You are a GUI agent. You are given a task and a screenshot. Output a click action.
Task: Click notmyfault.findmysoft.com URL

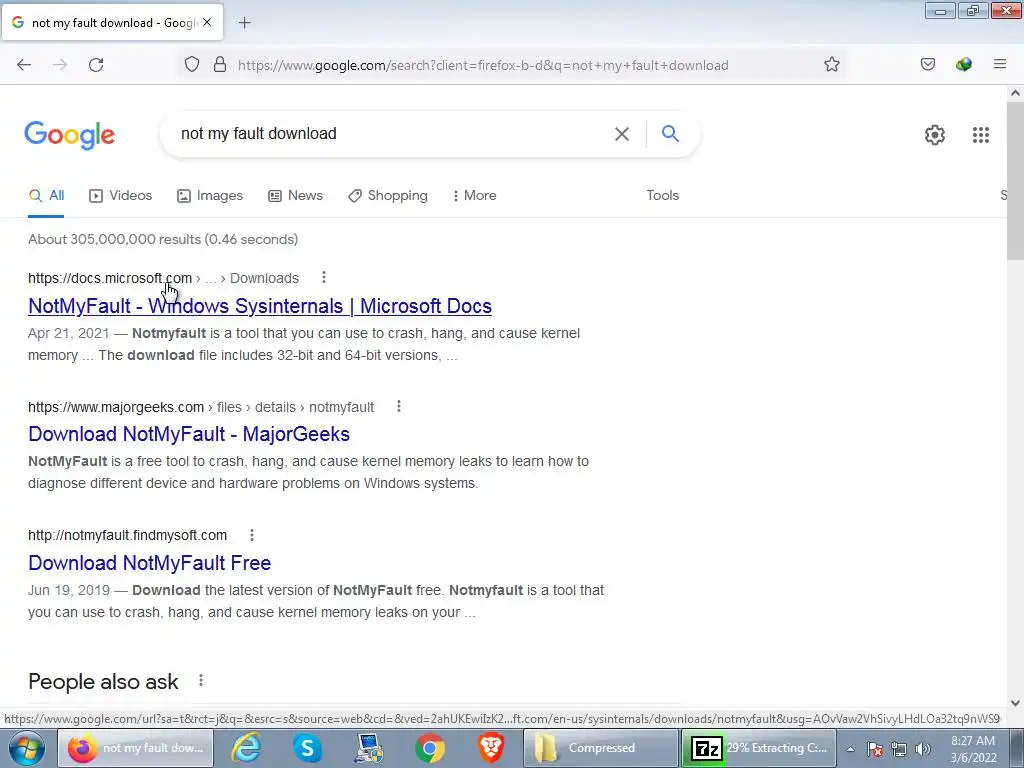(x=127, y=536)
